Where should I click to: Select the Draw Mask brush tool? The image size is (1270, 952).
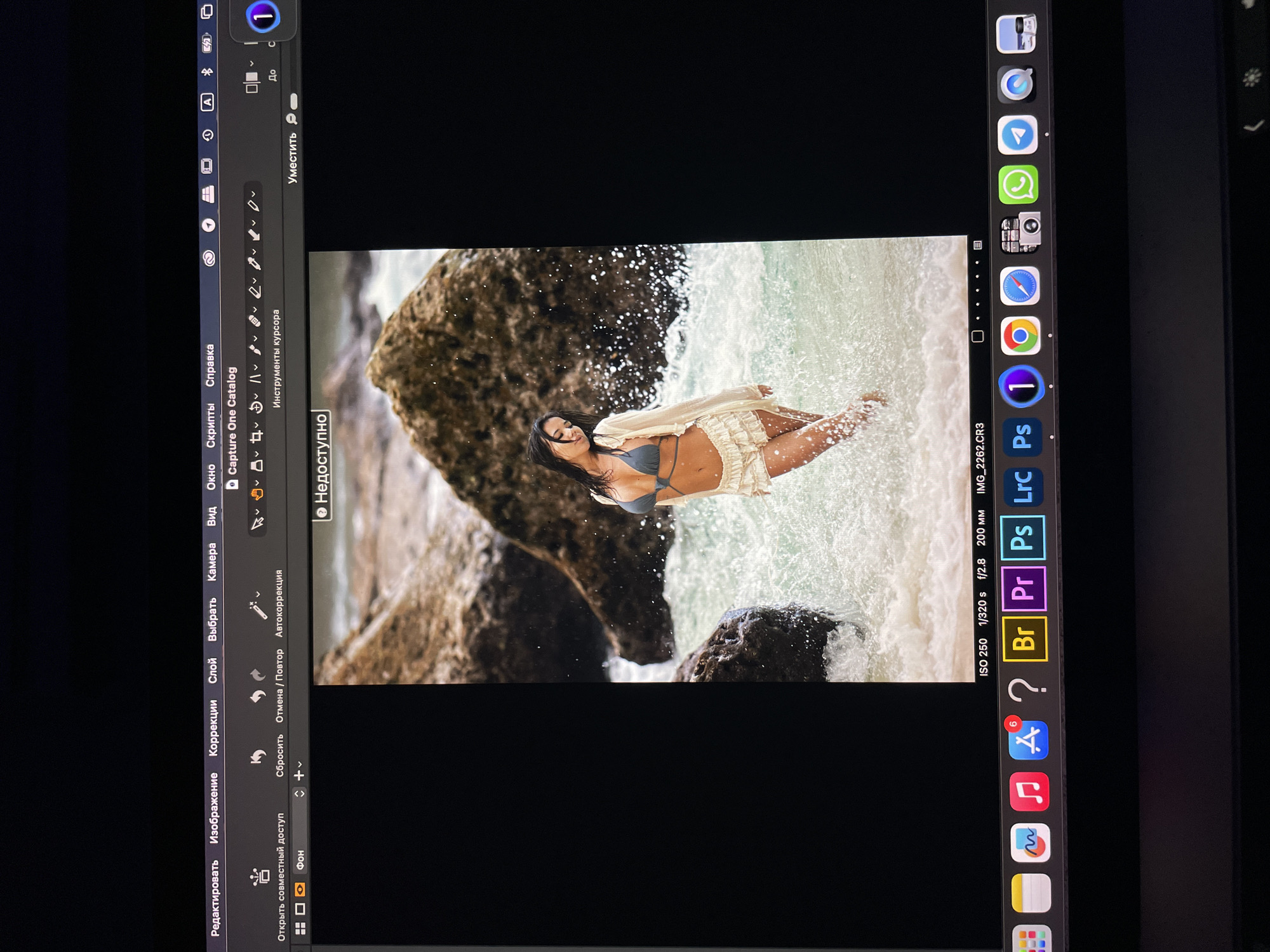click(255, 348)
